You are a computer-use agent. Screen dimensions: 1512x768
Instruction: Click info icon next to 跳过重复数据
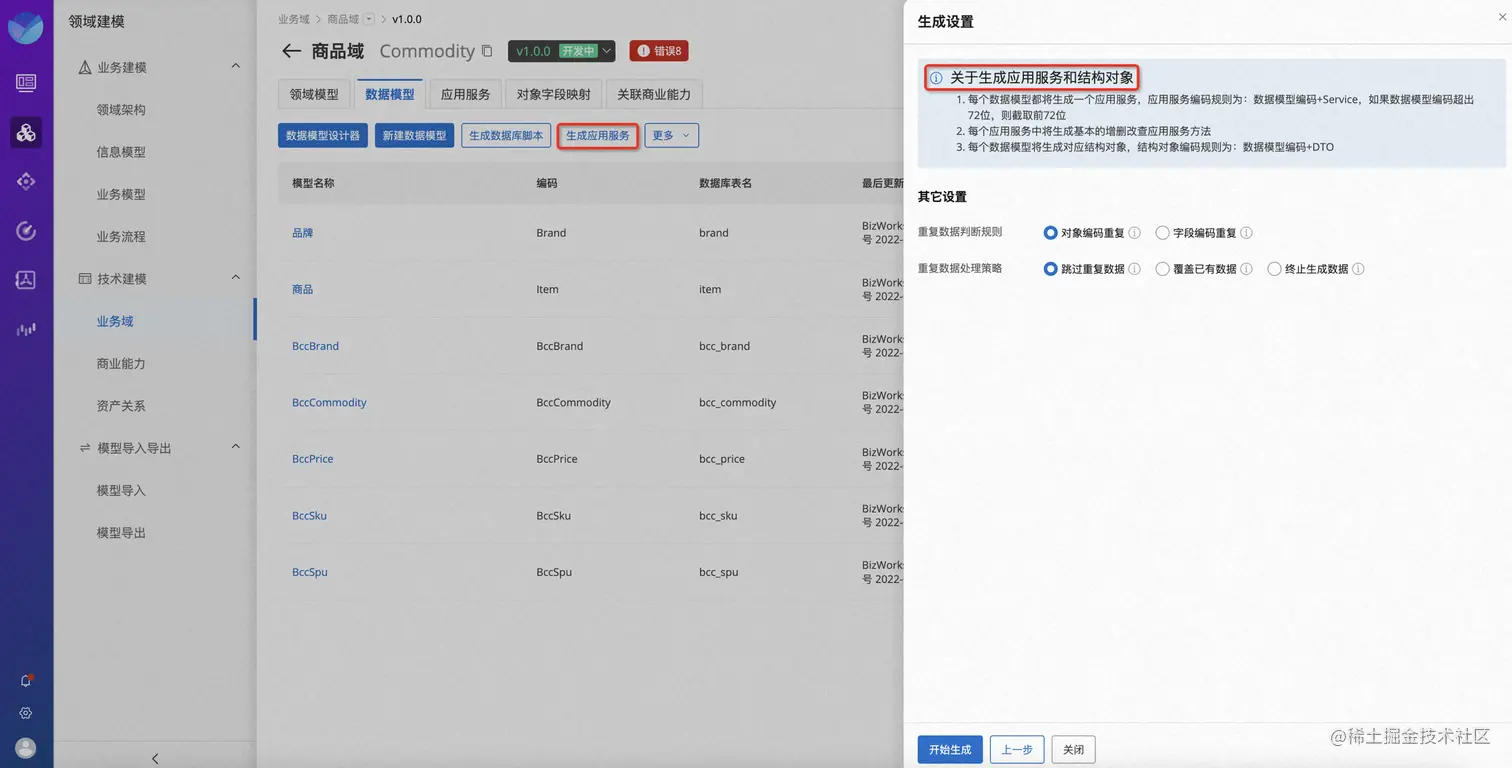point(1135,269)
